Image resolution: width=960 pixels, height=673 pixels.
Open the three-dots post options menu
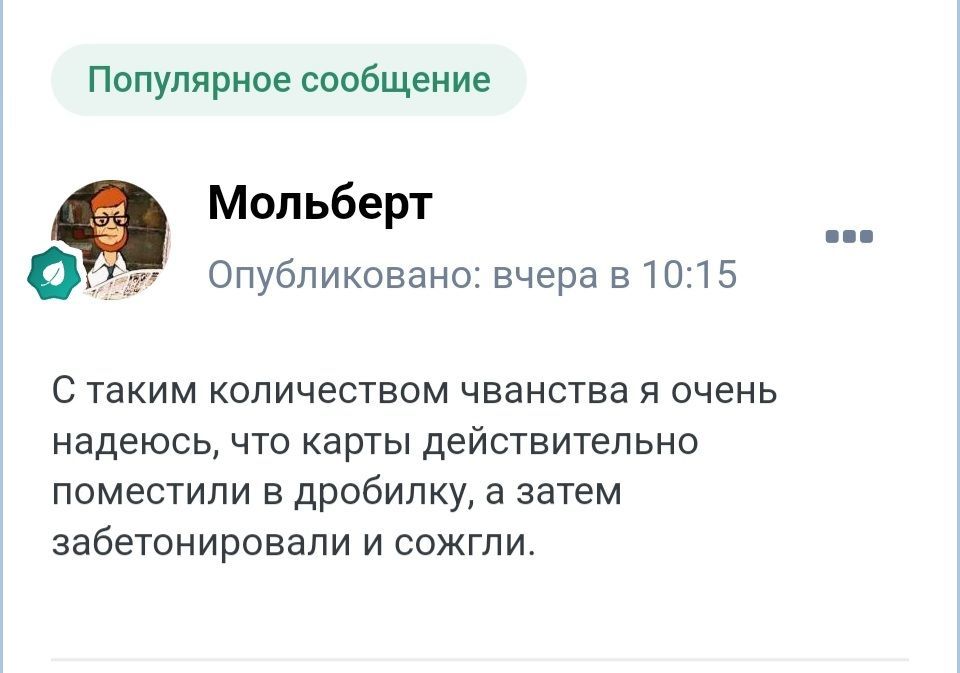(850, 237)
